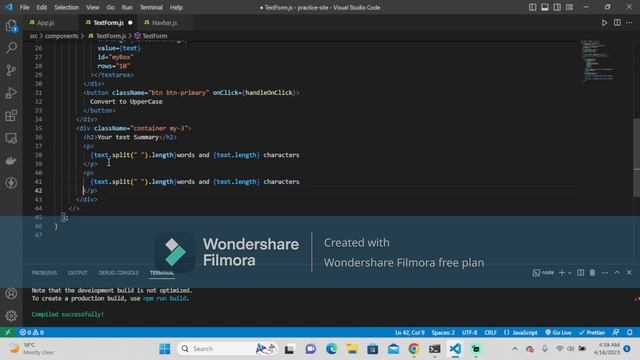The height and width of the screenshot is (360, 640).
Task: Open the Docker view
Action: click(x=11, y=160)
